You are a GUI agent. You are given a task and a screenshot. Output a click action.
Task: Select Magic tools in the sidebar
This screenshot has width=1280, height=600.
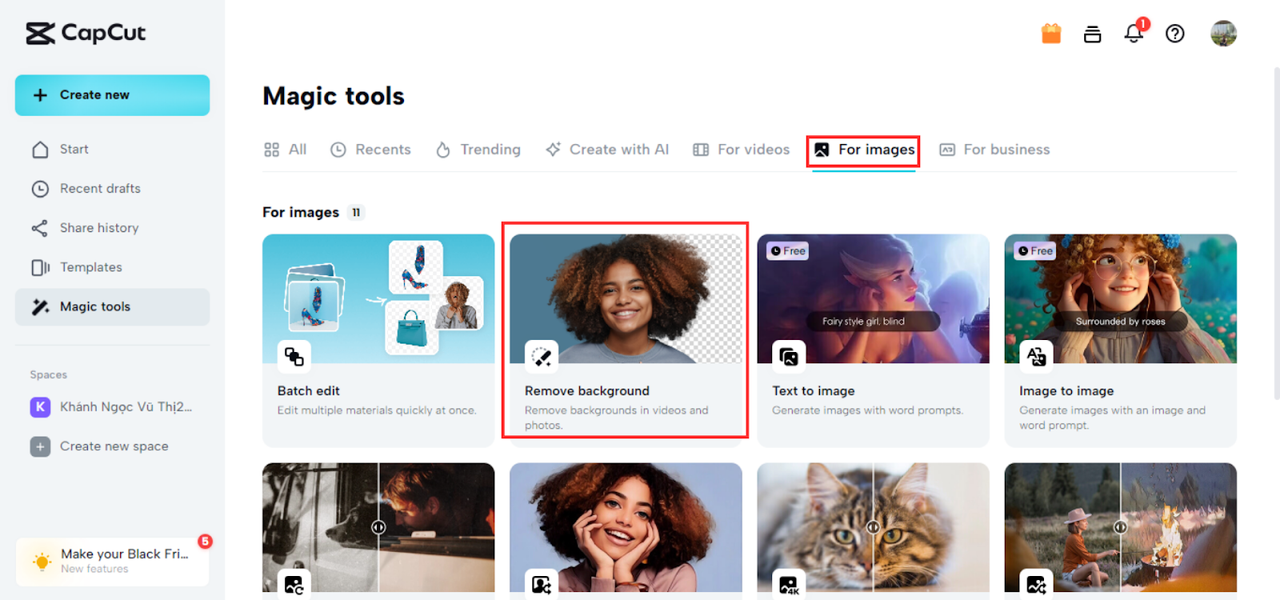click(112, 307)
